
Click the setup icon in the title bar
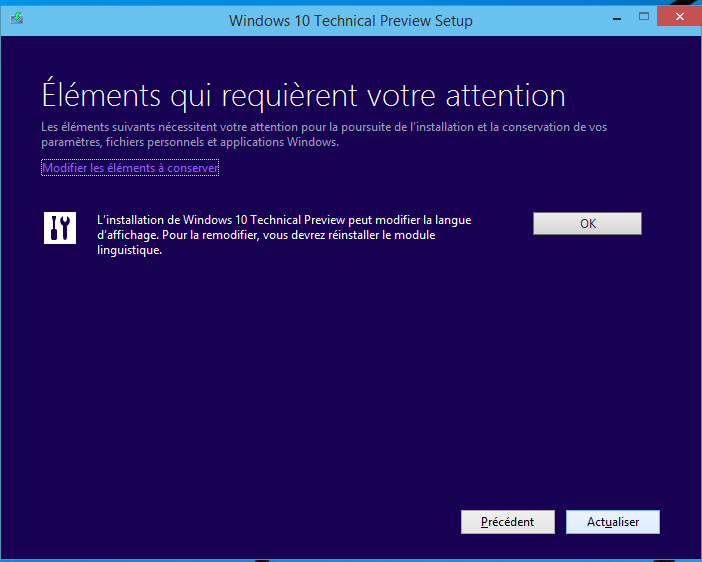17,18
